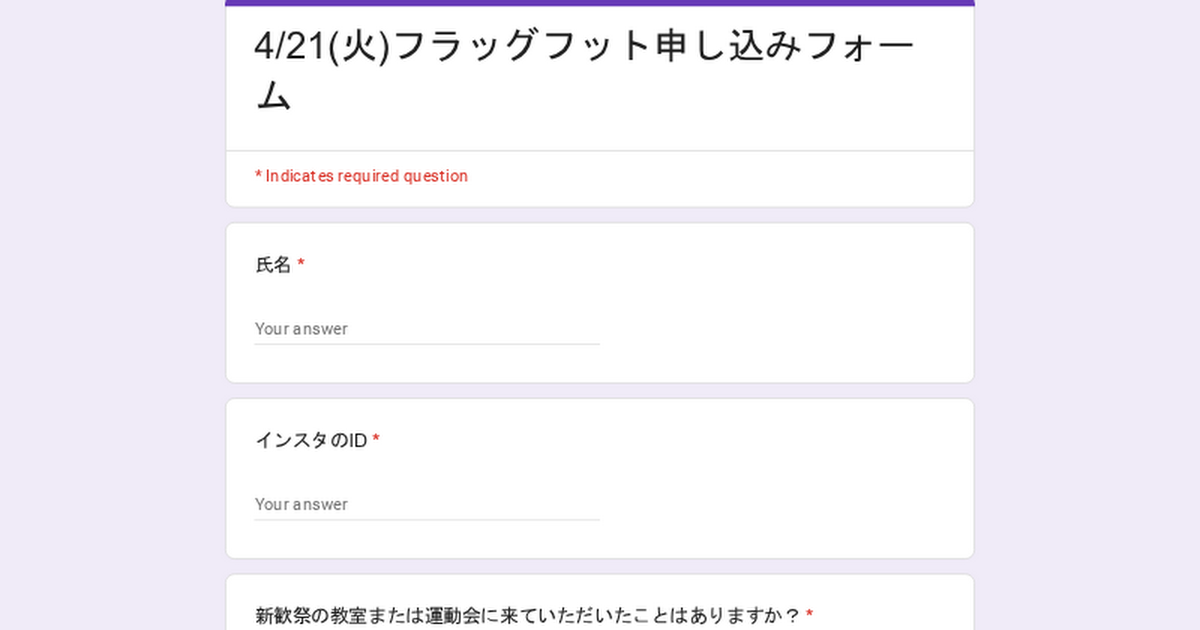This screenshot has width=1200, height=630.
Task: Click the asterisk before 'Indicates required question'
Action: tap(258, 176)
